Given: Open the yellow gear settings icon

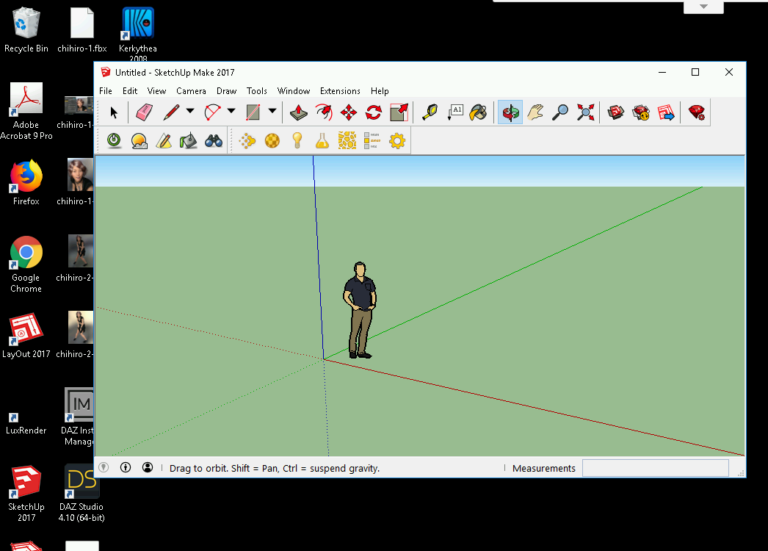Looking at the screenshot, I should (x=397, y=141).
